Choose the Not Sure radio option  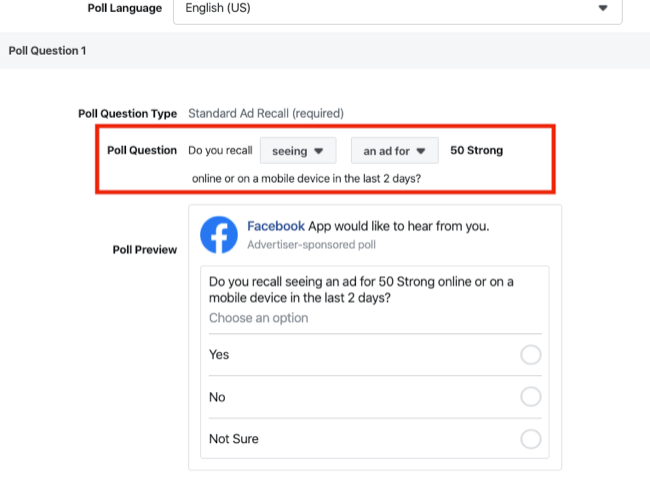(531, 439)
